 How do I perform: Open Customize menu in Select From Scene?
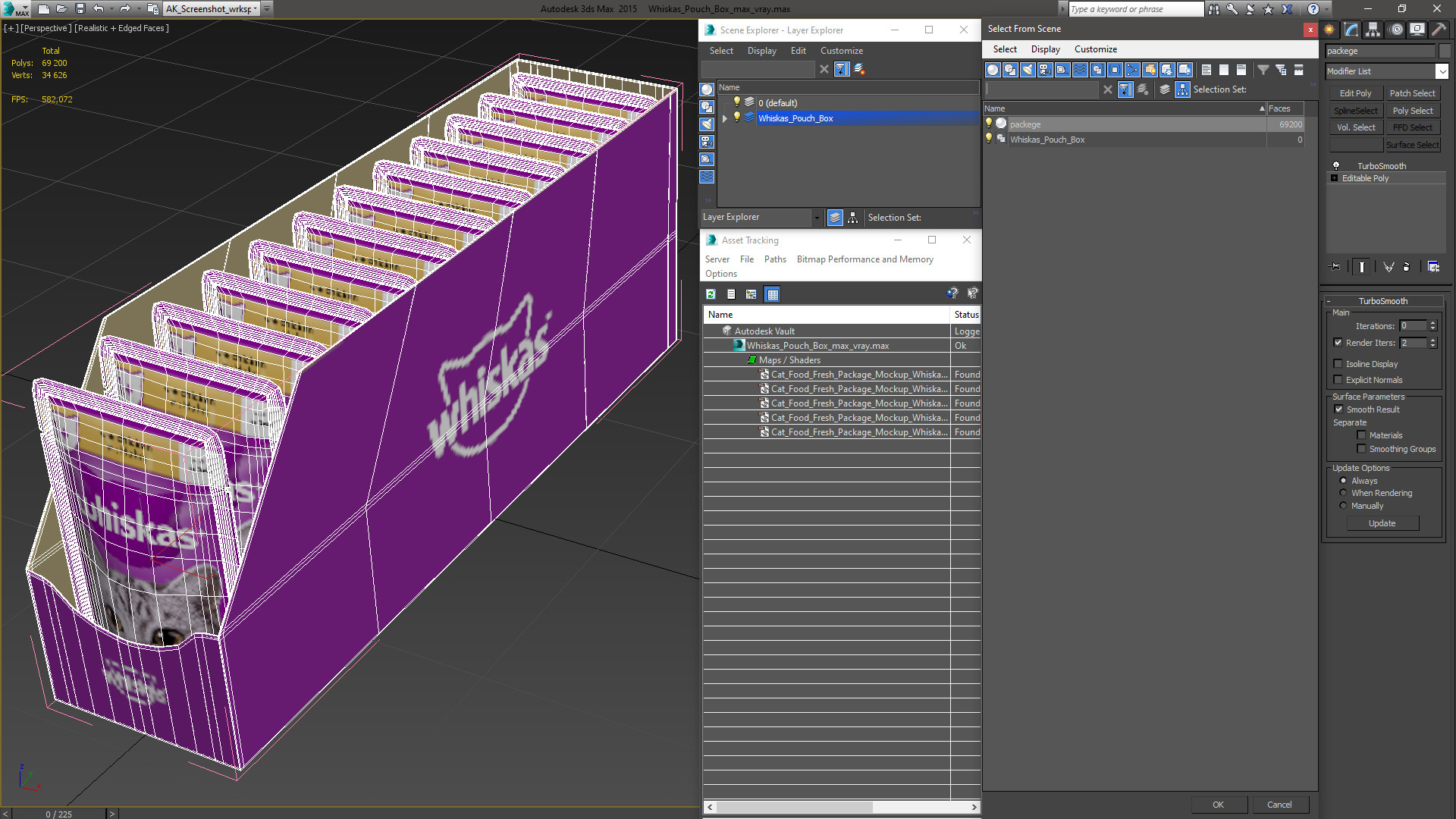[1096, 49]
